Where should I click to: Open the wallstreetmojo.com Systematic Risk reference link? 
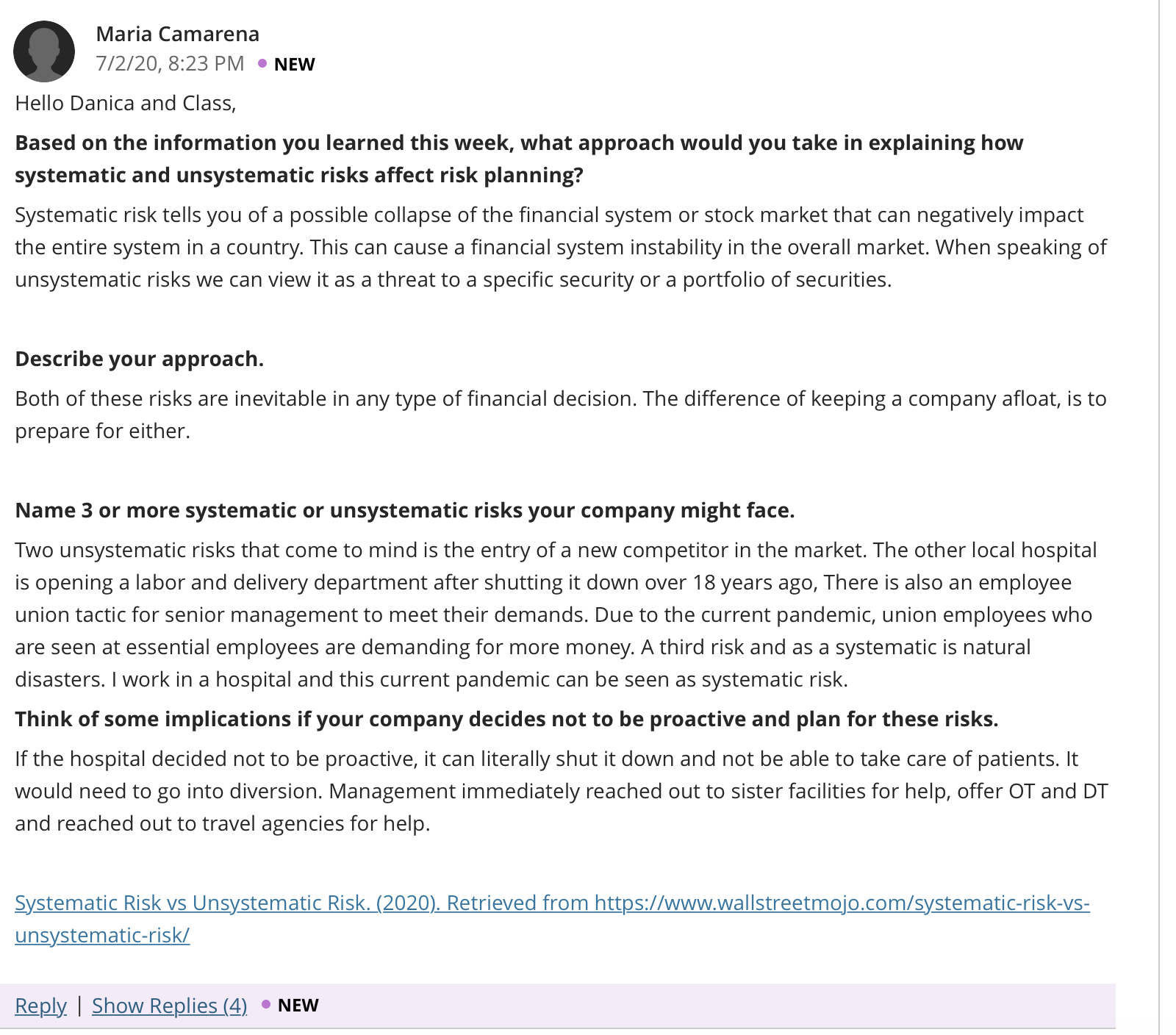pyautogui.click(x=552, y=903)
